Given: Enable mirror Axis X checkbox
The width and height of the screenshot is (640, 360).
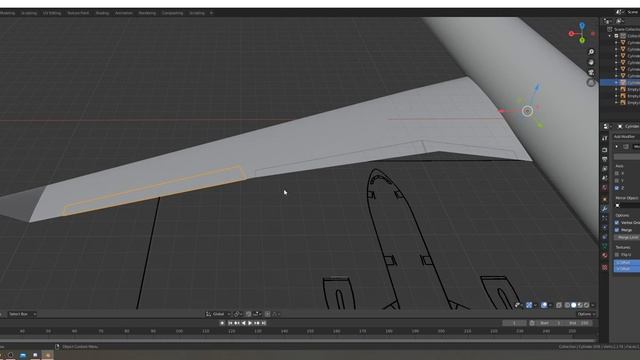Looking at the screenshot, I should 617,173.
